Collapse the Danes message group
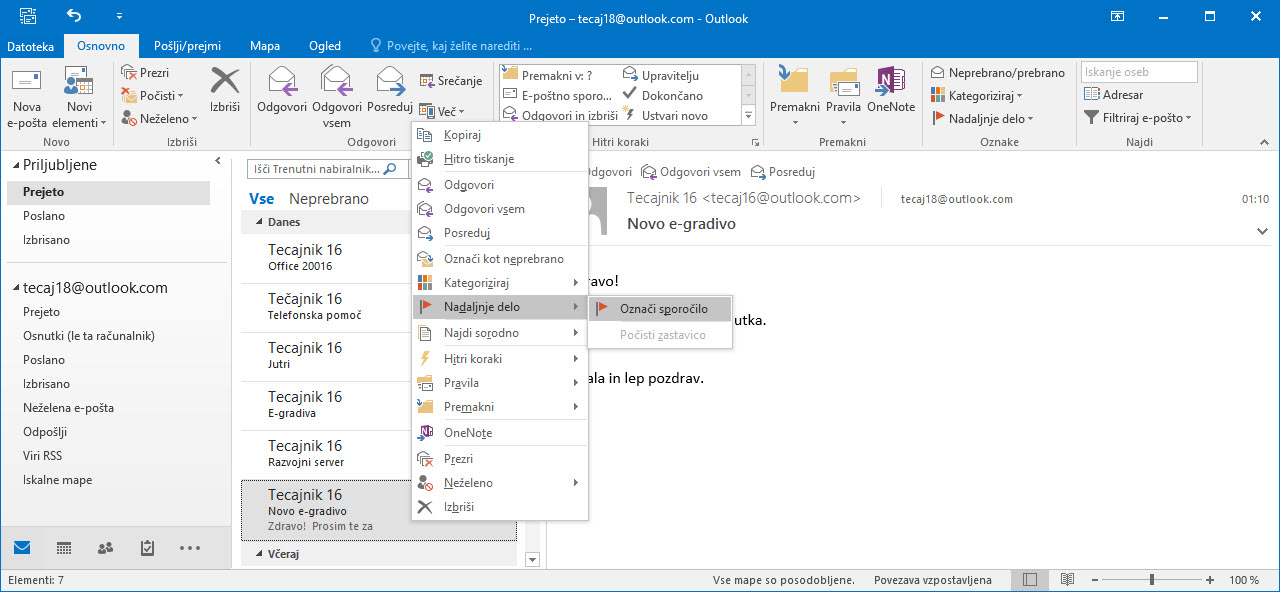The height and width of the screenshot is (592, 1280). (x=260, y=223)
